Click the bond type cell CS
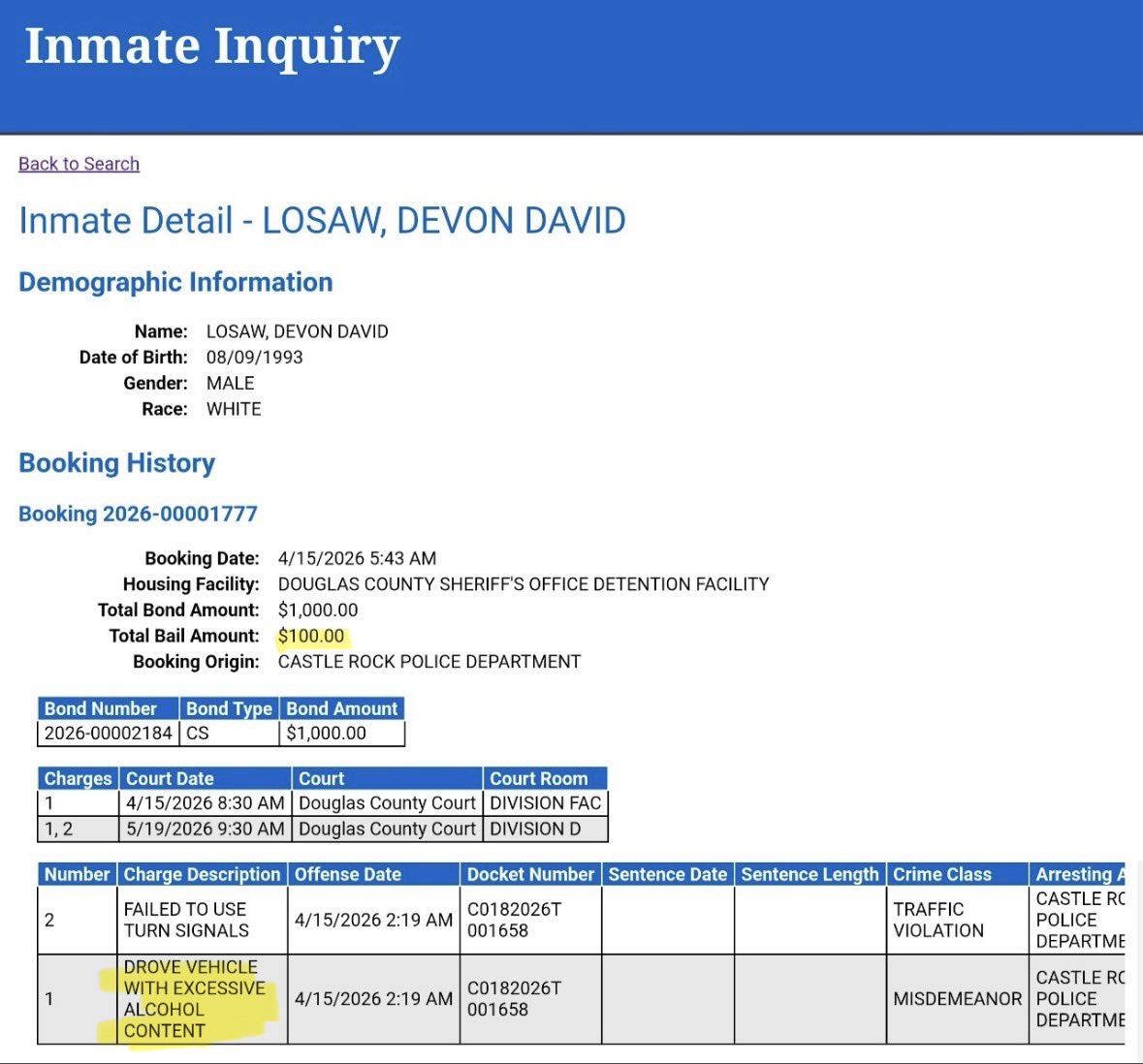 (x=229, y=734)
